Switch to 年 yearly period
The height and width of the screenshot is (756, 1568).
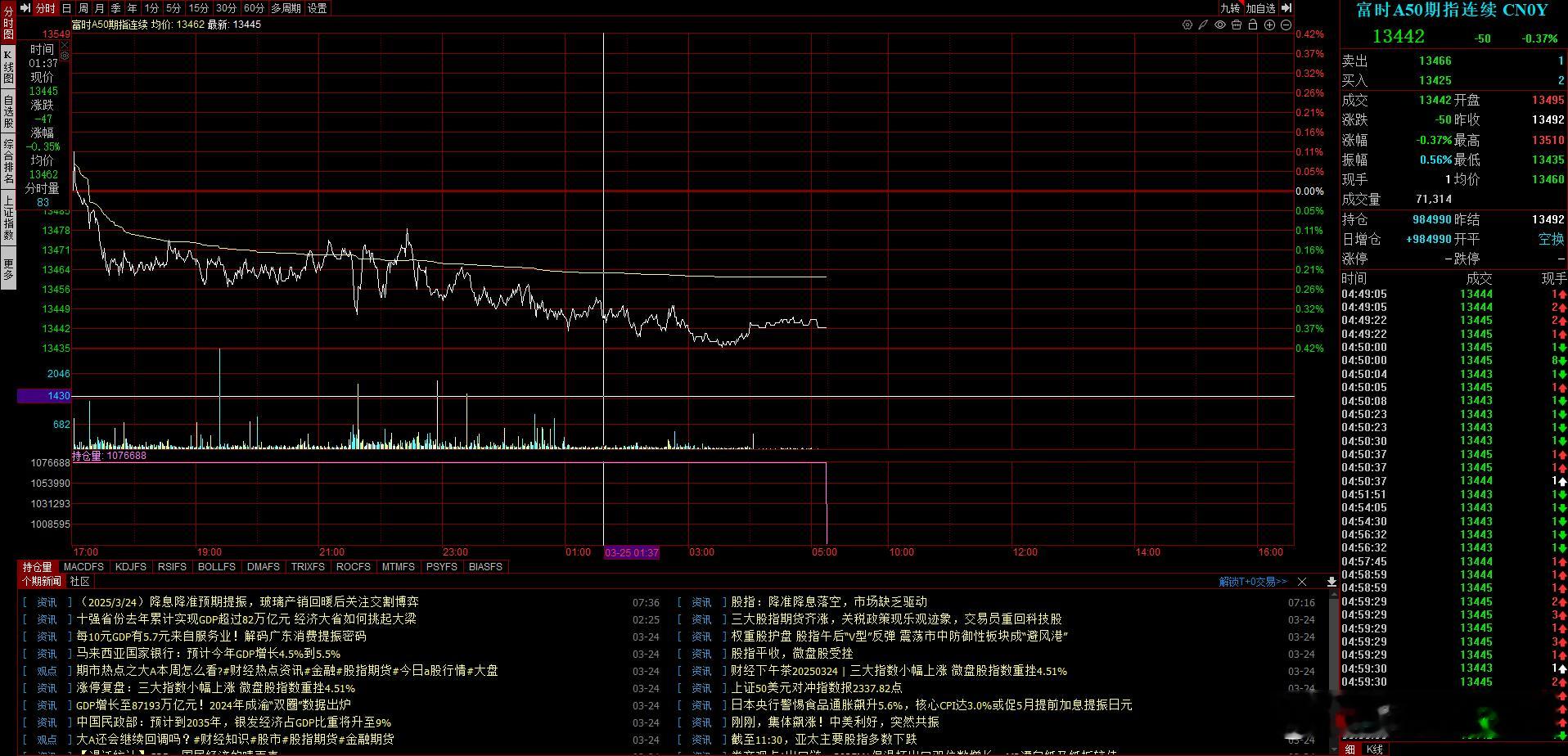pyautogui.click(x=133, y=8)
